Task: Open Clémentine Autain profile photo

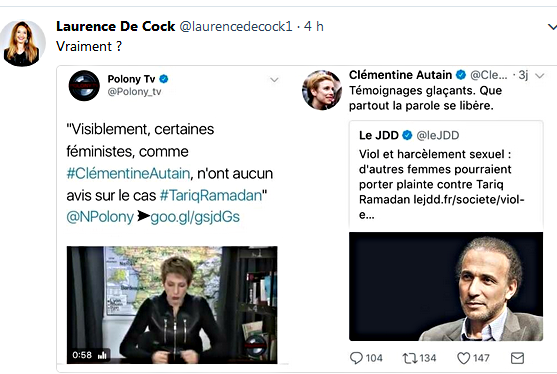Action: (x=322, y=90)
